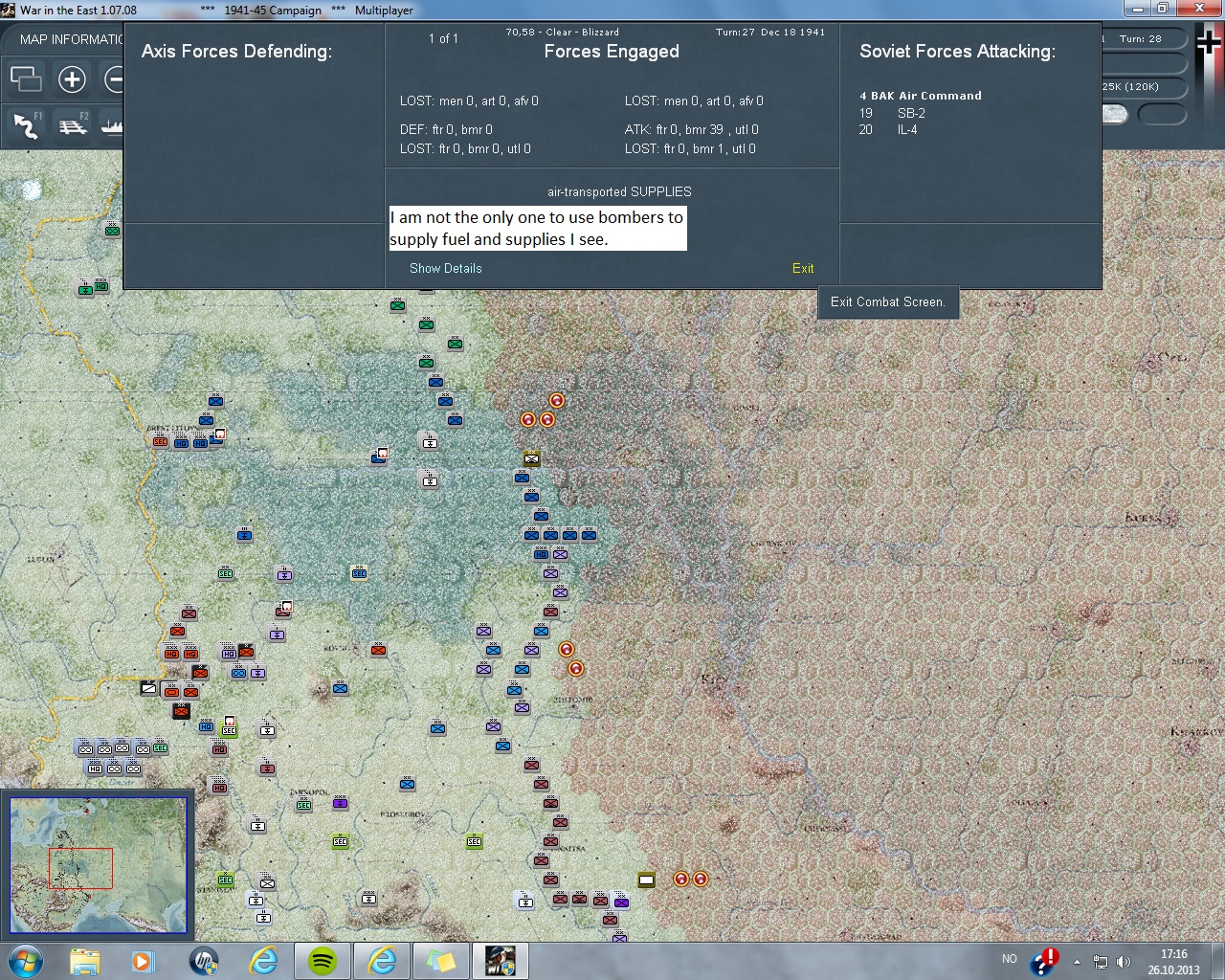The height and width of the screenshot is (980, 1225).
Task: Open Internet Explorer icon beside Sticky Notes
Action: pyautogui.click(x=382, y=960)
